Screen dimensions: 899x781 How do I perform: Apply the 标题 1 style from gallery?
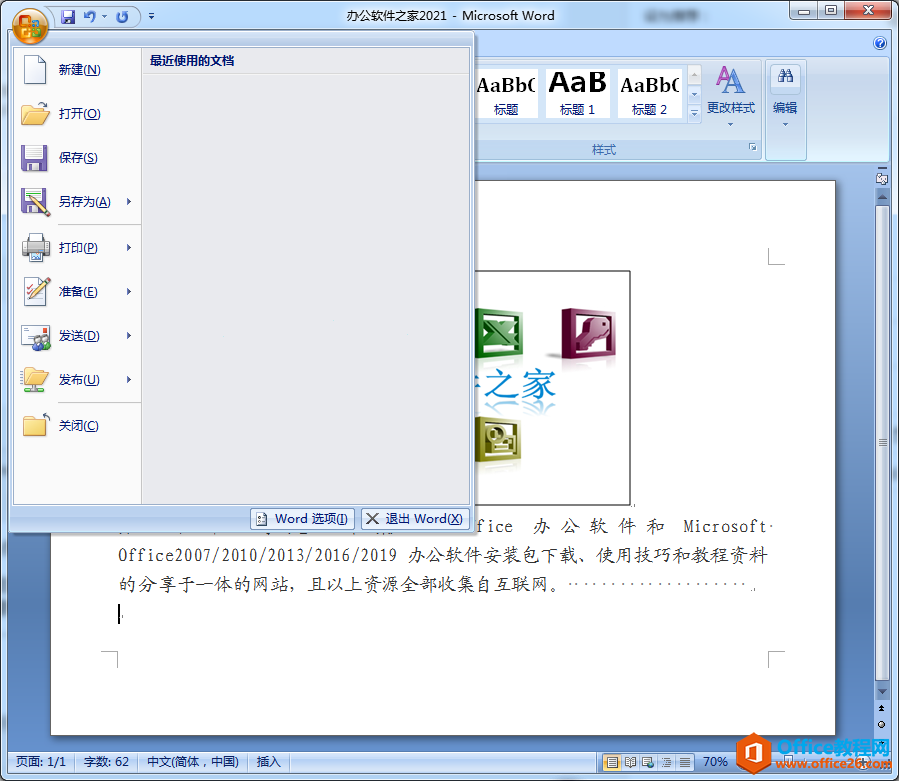(x=577, y=93)
